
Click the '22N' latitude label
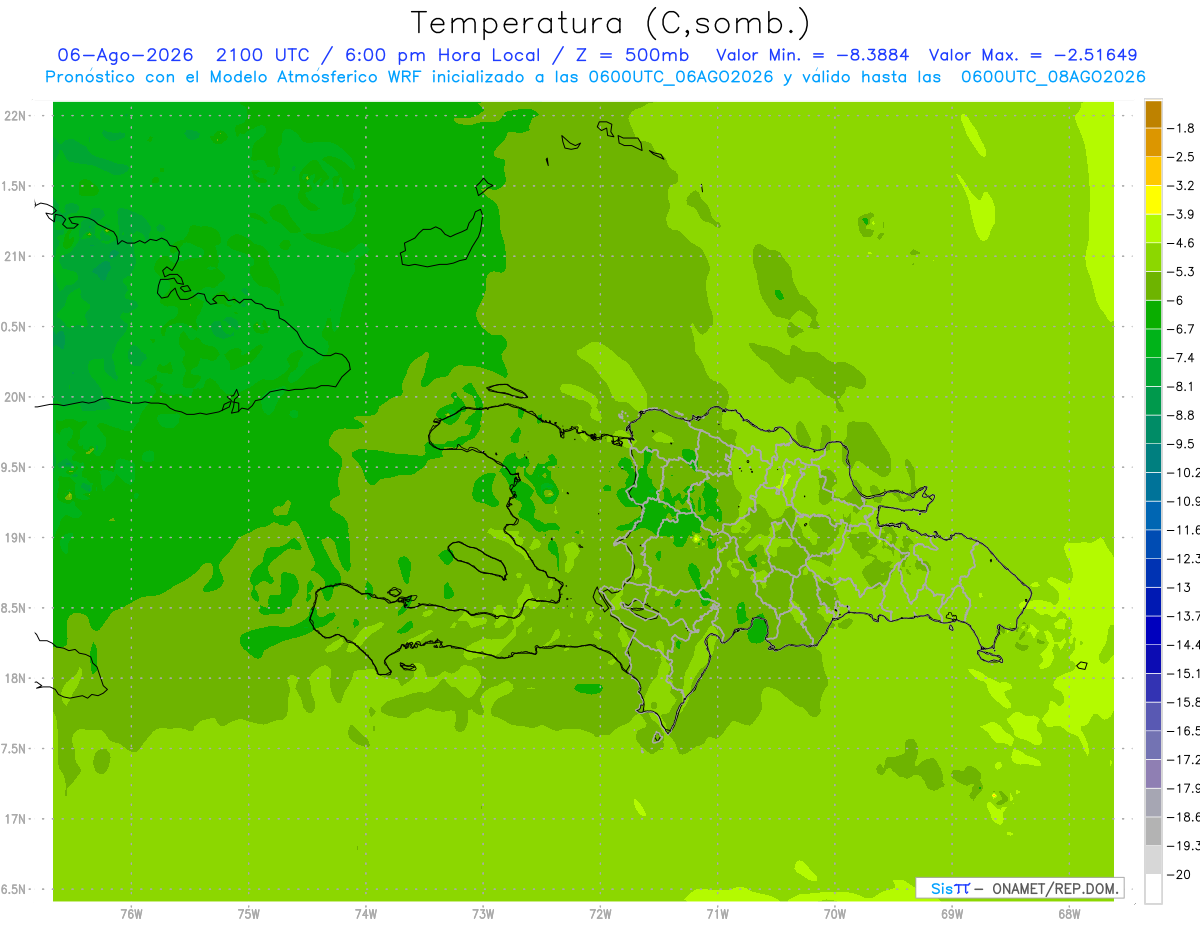point(14,116)
